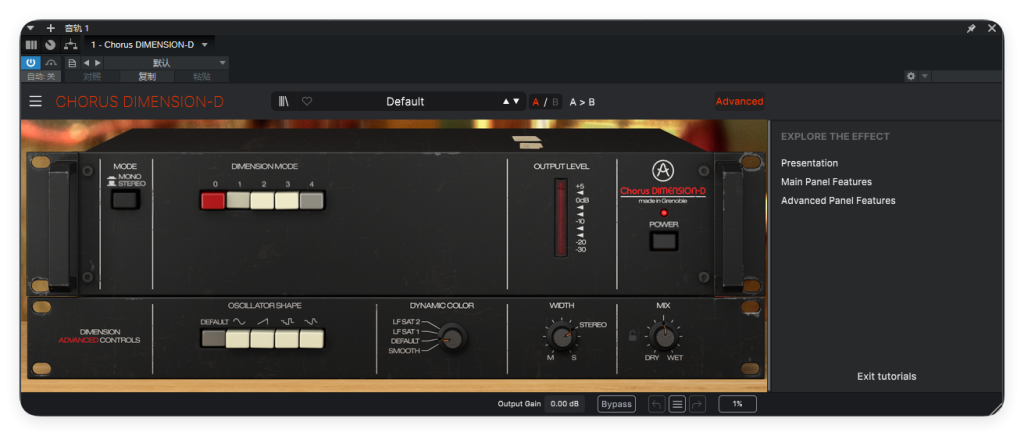Open the 默认 preset dropdown
Screen dimensions: 1024x436
pyautogui.click(x=167, y=63)
